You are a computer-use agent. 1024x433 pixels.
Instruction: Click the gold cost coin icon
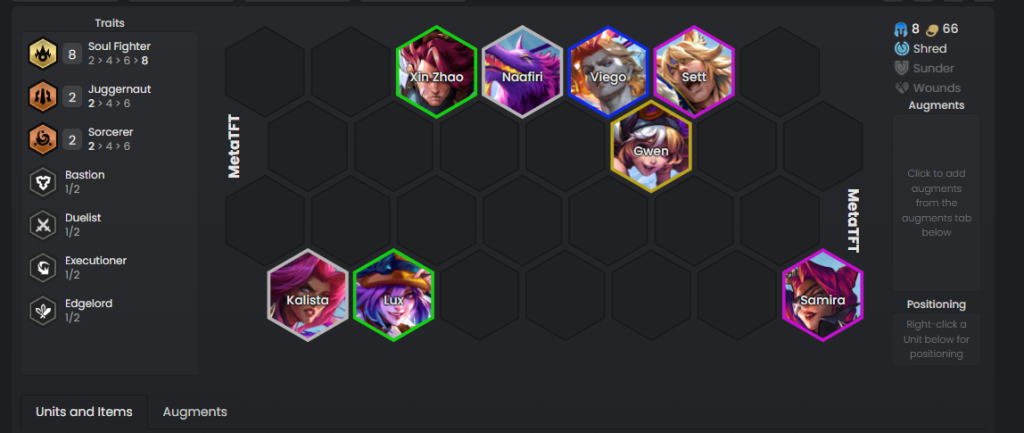tap(933, 29)
